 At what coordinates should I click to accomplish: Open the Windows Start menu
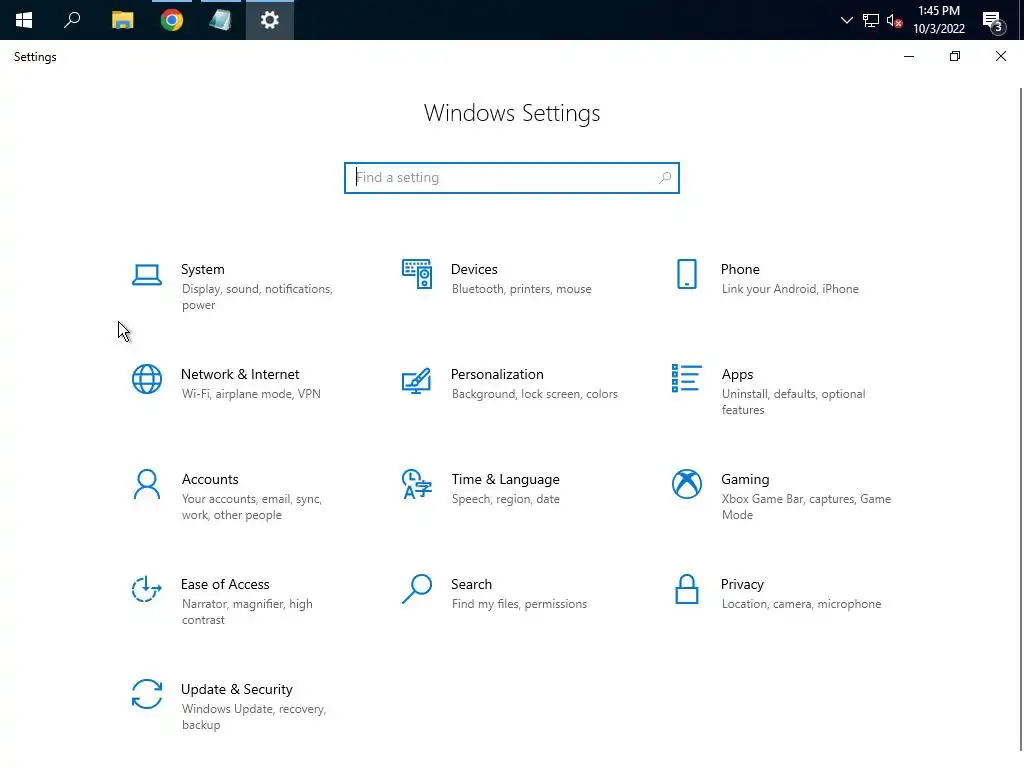click(24, 20)
